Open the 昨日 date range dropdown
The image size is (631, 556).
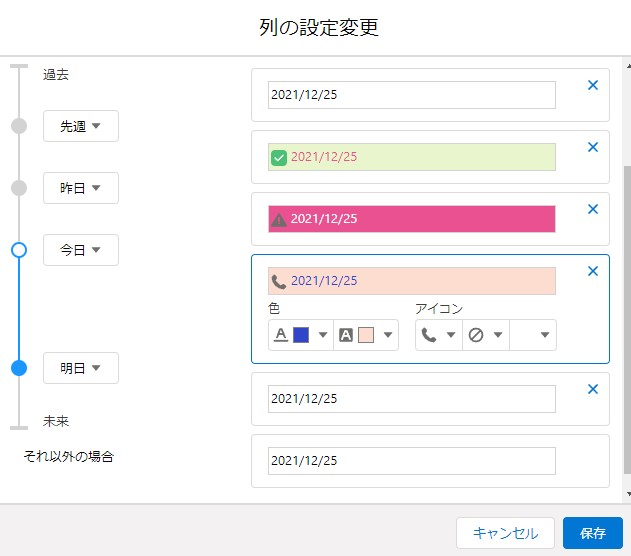coord(81,188)
